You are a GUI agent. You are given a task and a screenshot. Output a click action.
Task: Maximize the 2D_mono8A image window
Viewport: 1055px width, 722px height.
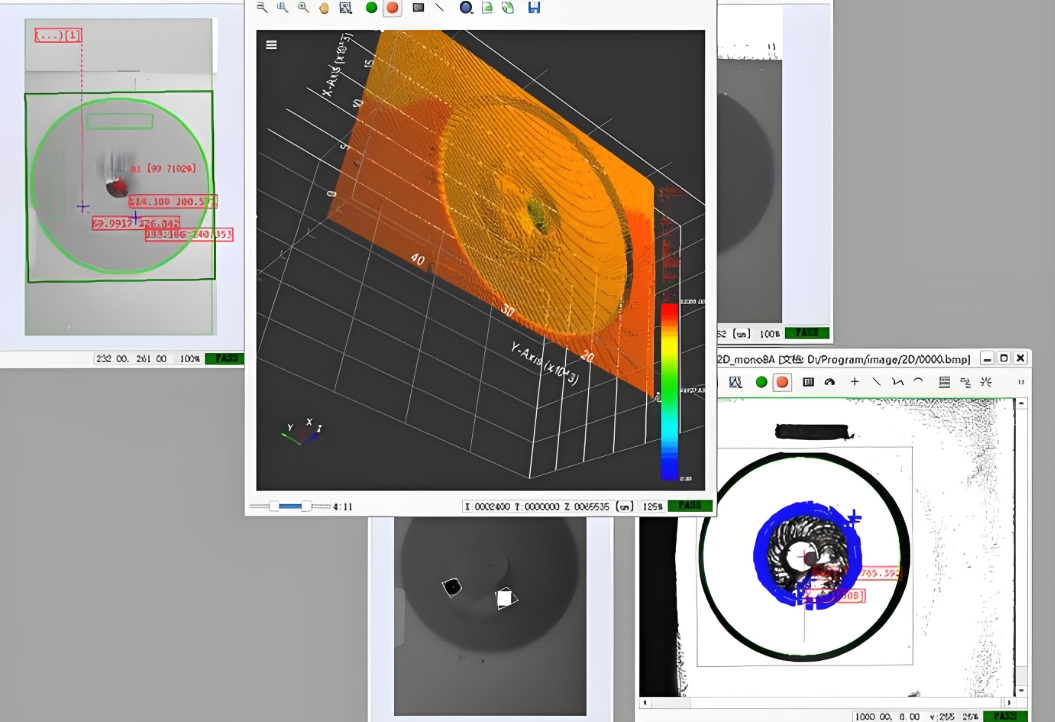(x=1004, y=358)
